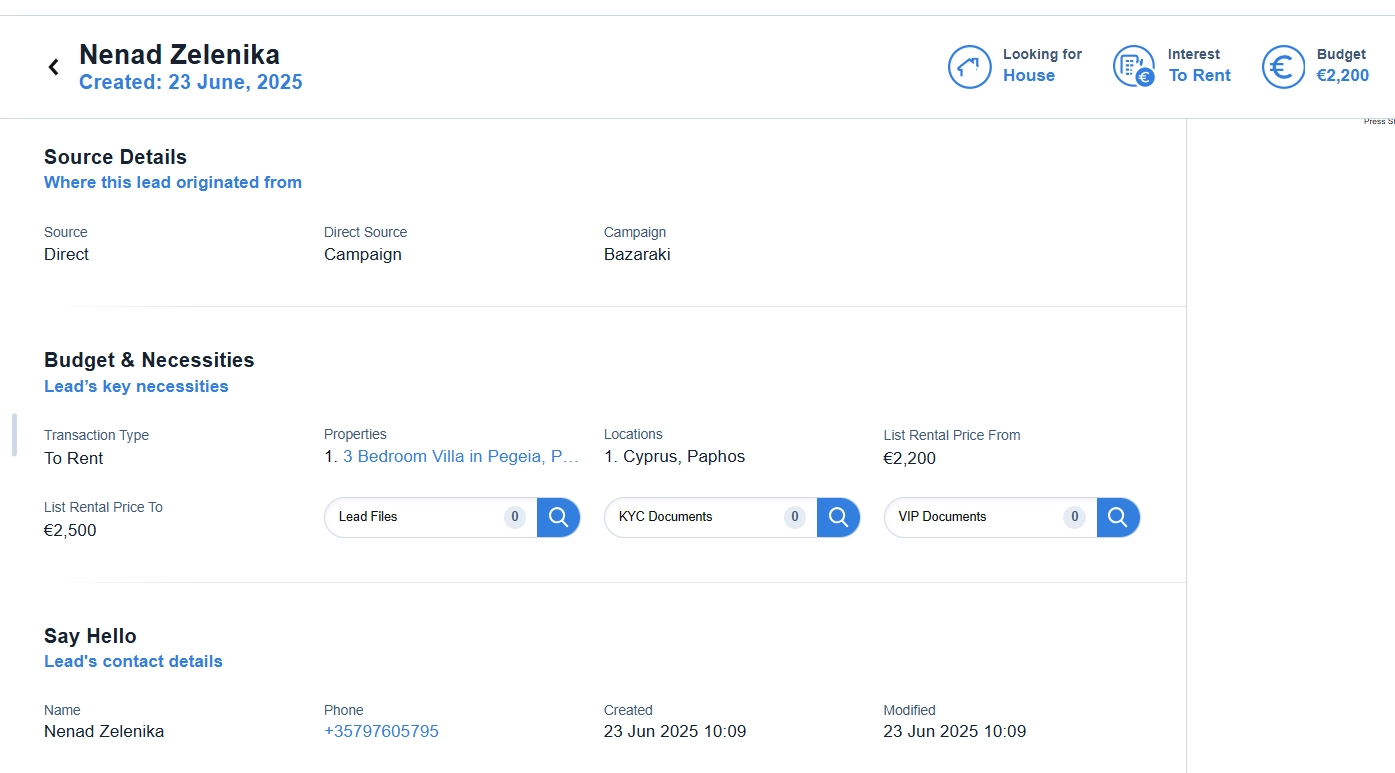Screen dimensions: 1395x773
Task: Click the Budget euro circle icon
Action: 1283,67
